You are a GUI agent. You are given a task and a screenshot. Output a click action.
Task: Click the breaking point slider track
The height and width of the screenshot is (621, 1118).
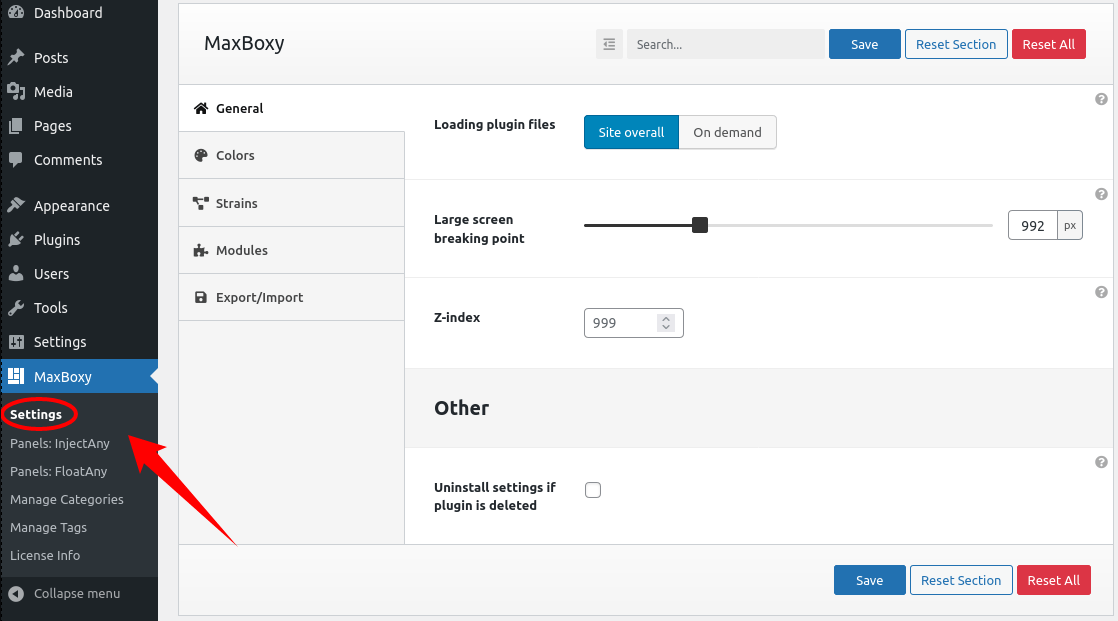coord(788,225)
